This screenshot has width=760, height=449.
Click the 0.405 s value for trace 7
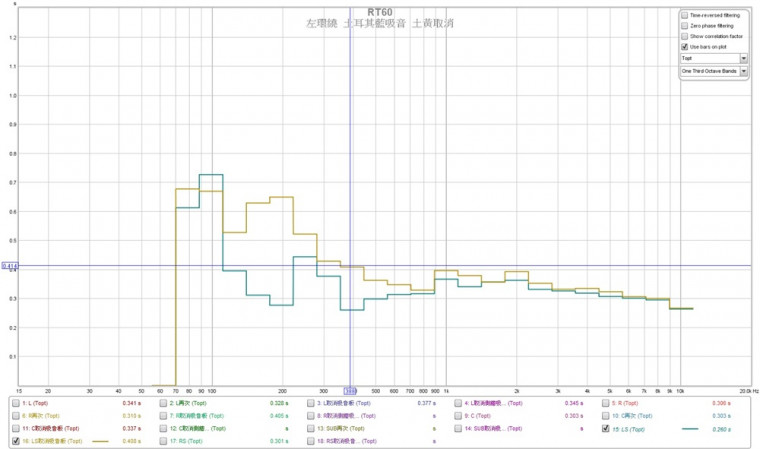(x=279, y=416)
